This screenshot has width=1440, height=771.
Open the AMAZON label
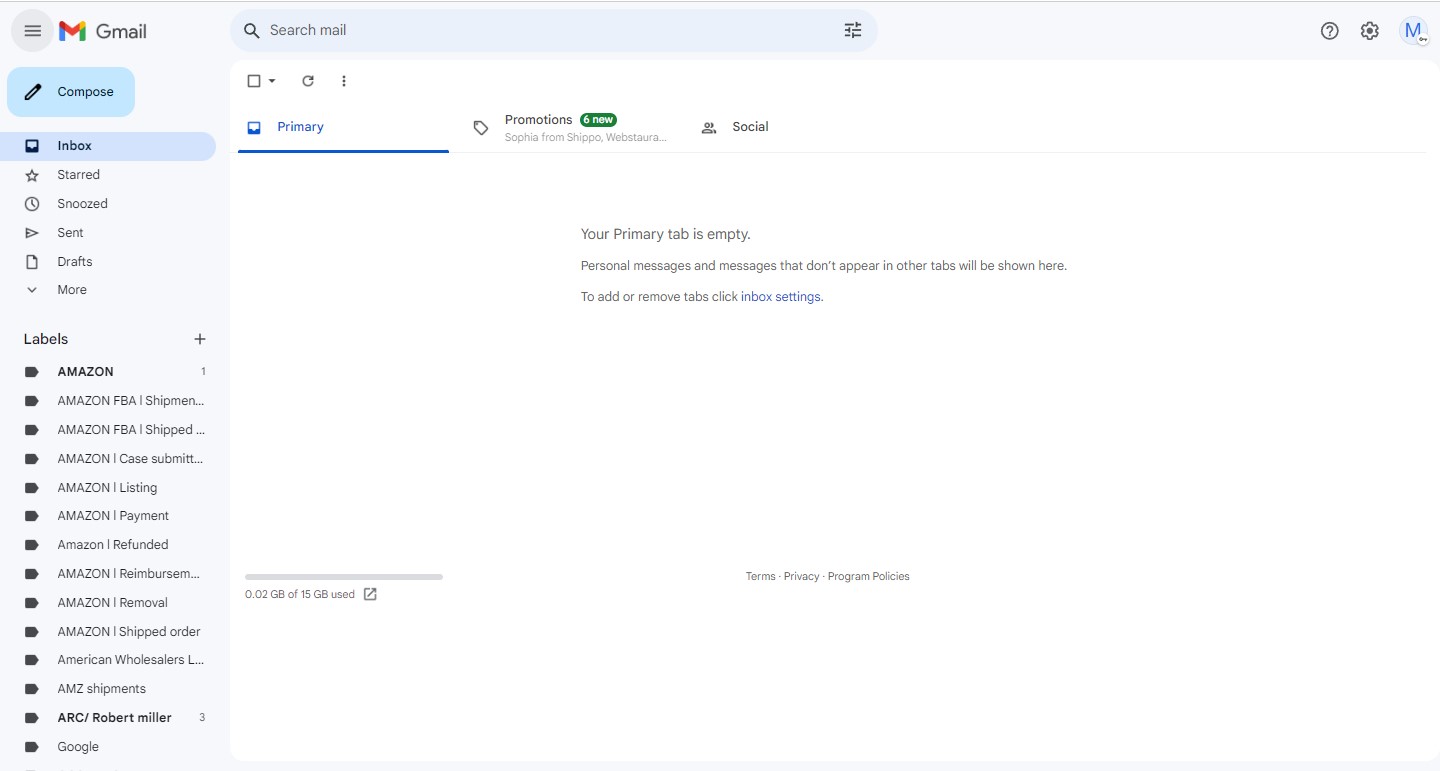pos(108,372)
